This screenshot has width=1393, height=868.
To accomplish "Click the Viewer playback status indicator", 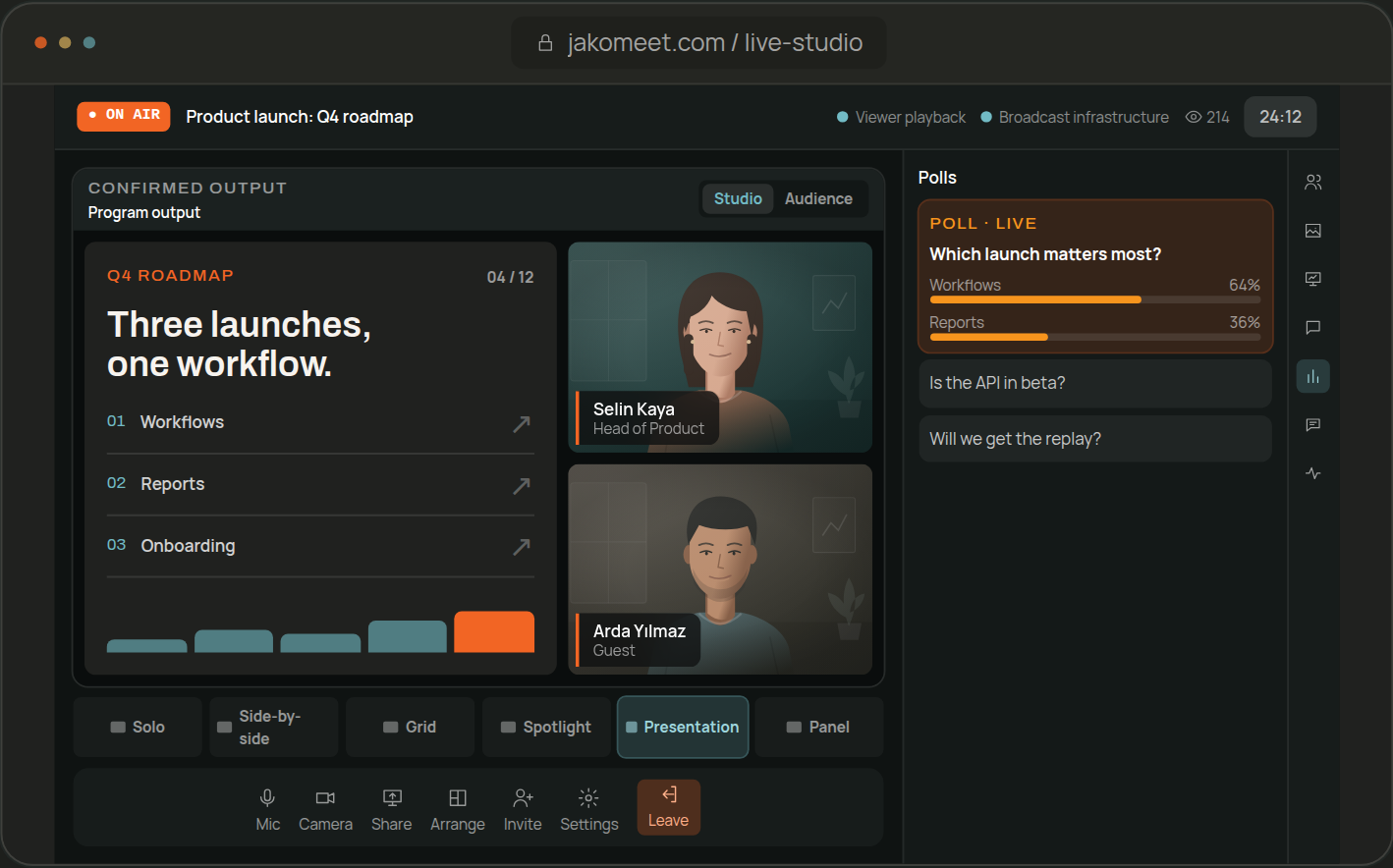I will (x=901, y=117).
